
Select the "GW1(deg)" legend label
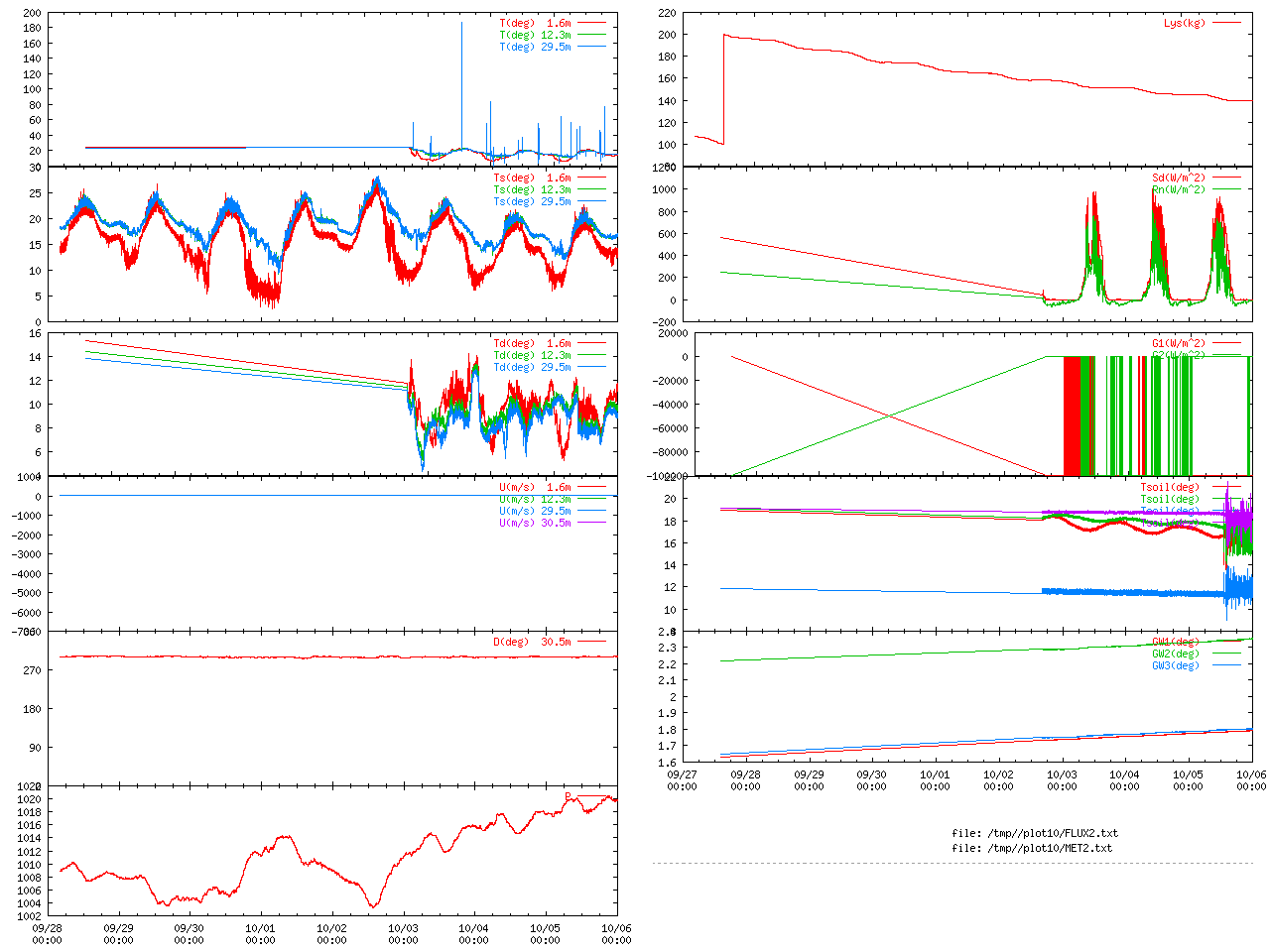click(x=1176, y=642)
